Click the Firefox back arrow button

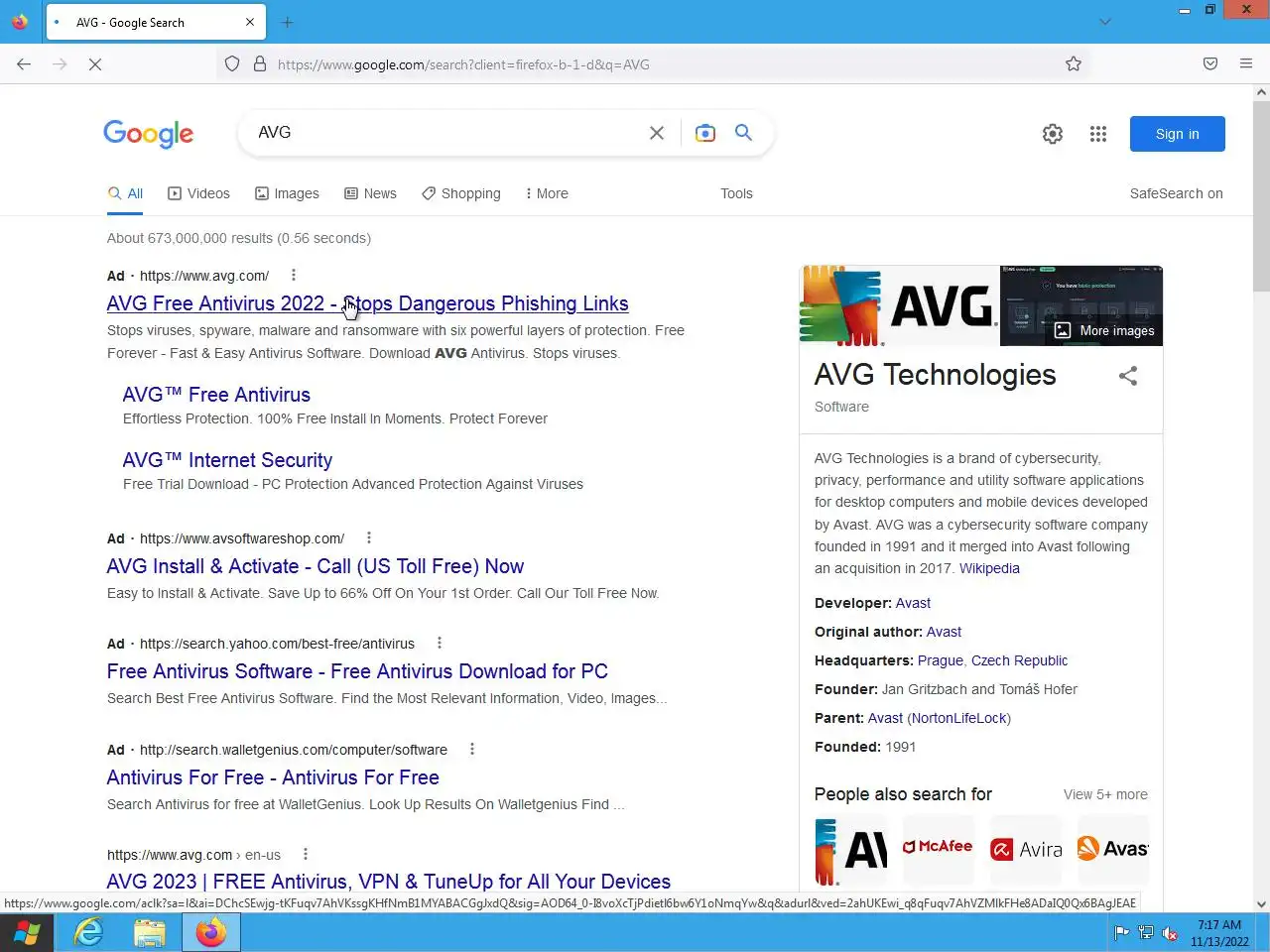[x=24, y=63]
